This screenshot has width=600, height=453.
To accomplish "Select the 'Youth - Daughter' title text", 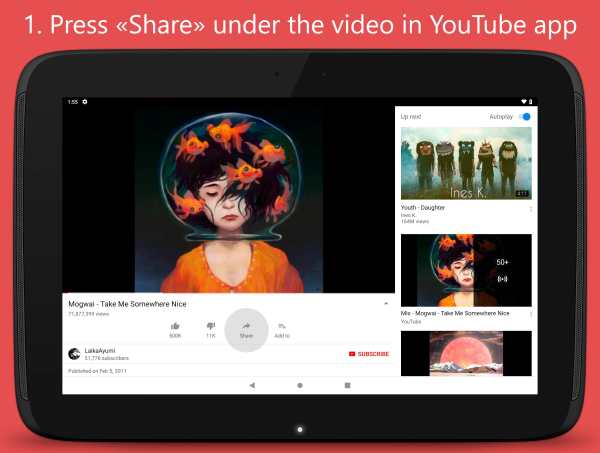I will click(x=422, y=207).
